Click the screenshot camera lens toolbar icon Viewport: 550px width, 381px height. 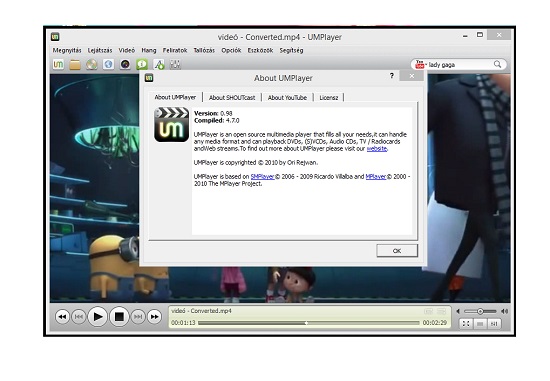click(125, 65)
